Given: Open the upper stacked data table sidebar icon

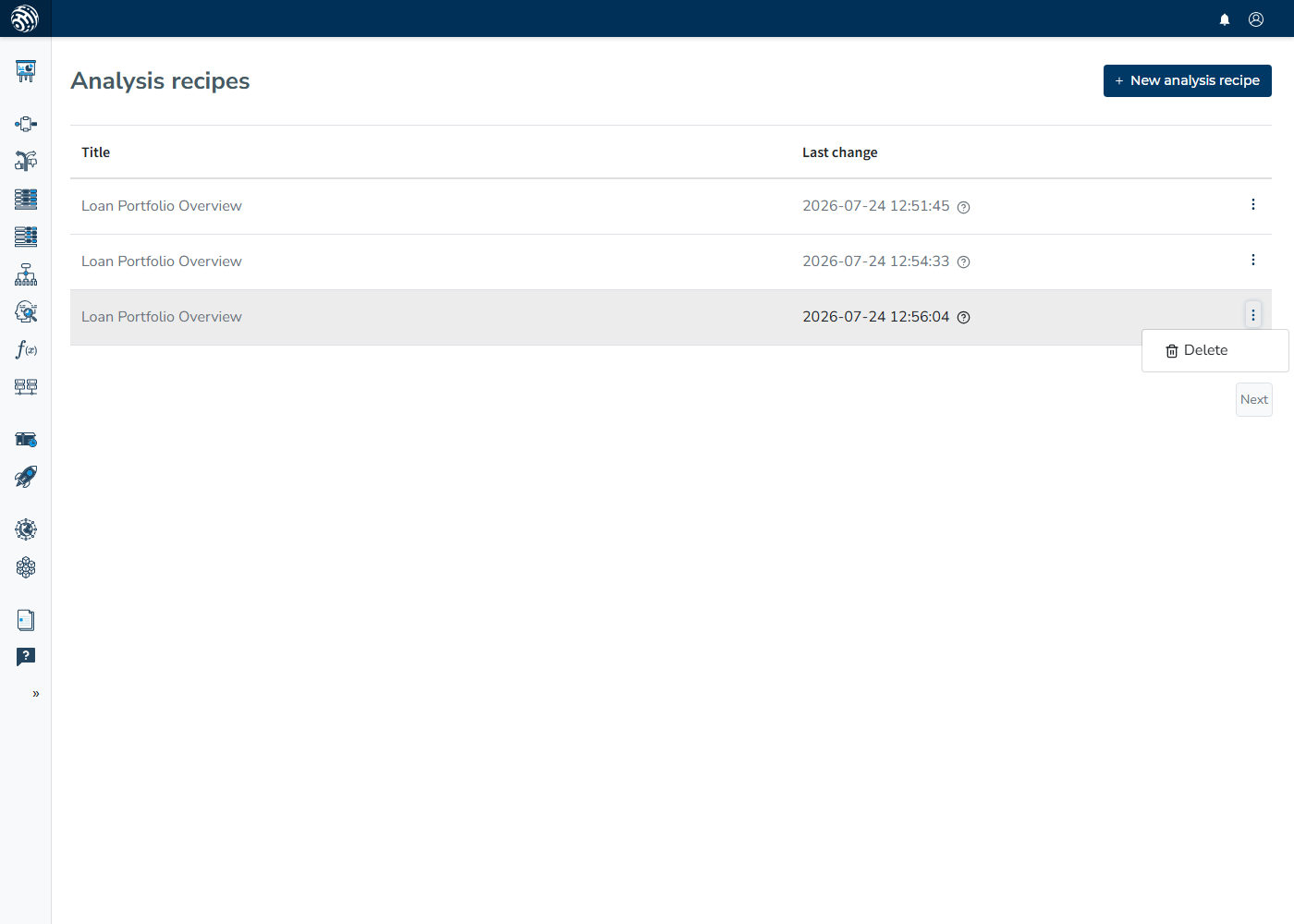Looking at the screenshot, I should pyautogui.click(x=26, y=199).
